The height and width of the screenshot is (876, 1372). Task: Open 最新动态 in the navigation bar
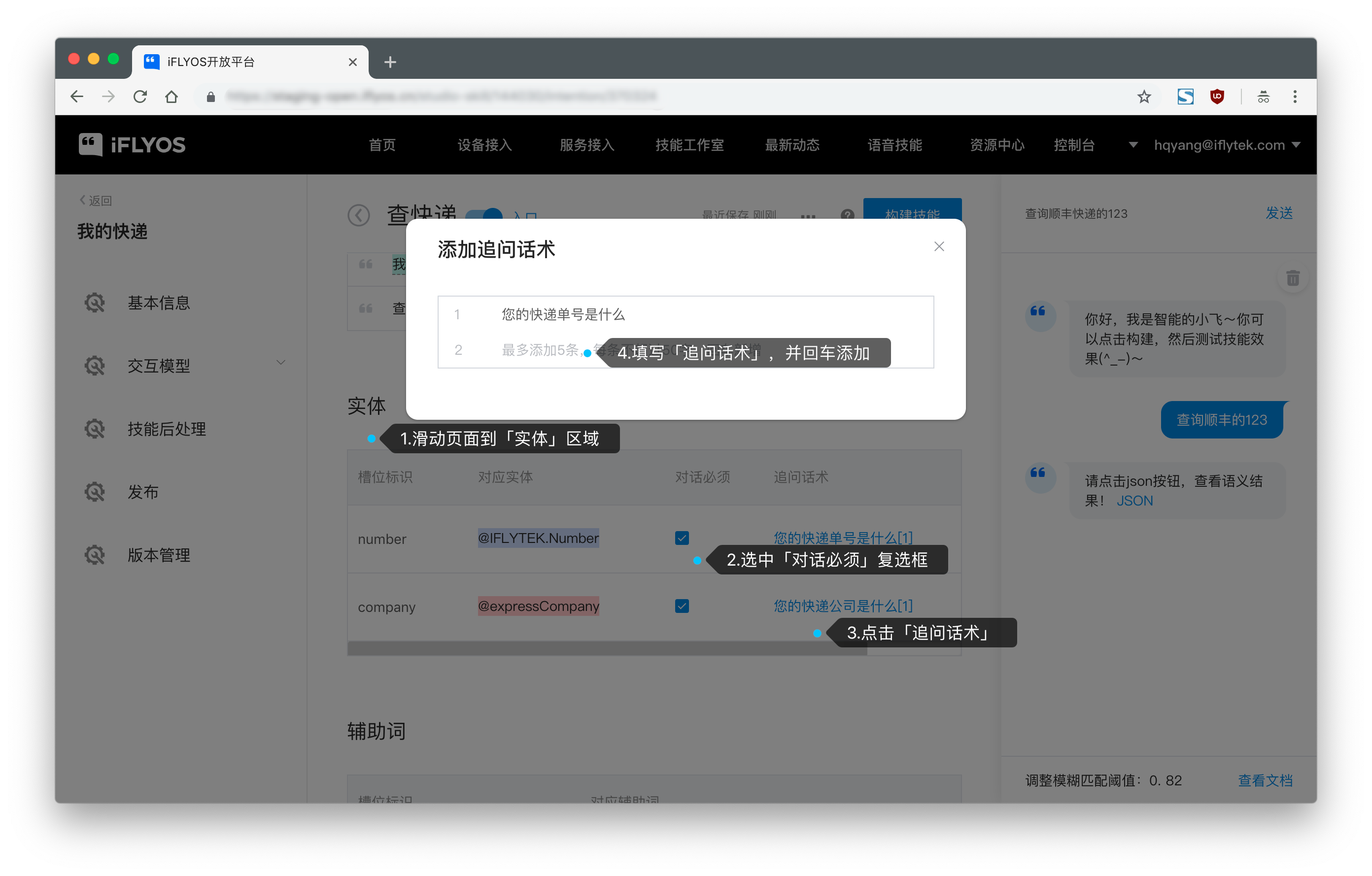click(x=792, y=145)
